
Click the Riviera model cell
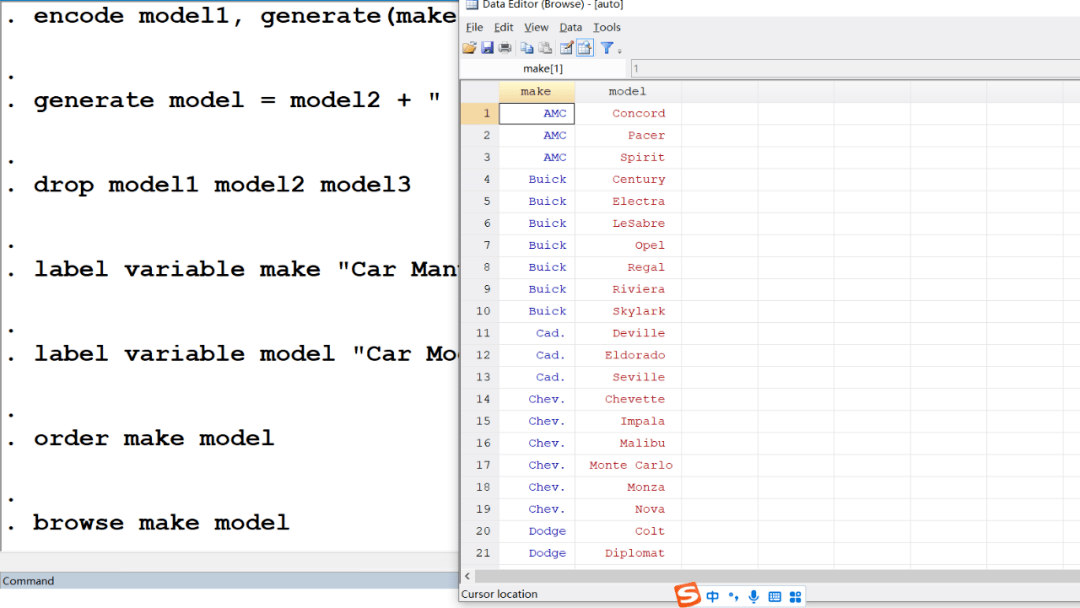click(x=628, y=289)
